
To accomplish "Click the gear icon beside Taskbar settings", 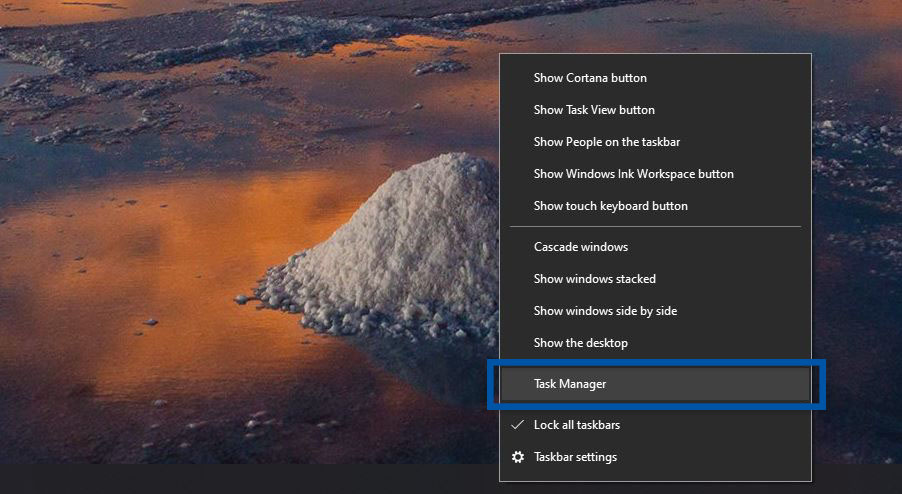I will pyautogui.click(x=518, y=457).
